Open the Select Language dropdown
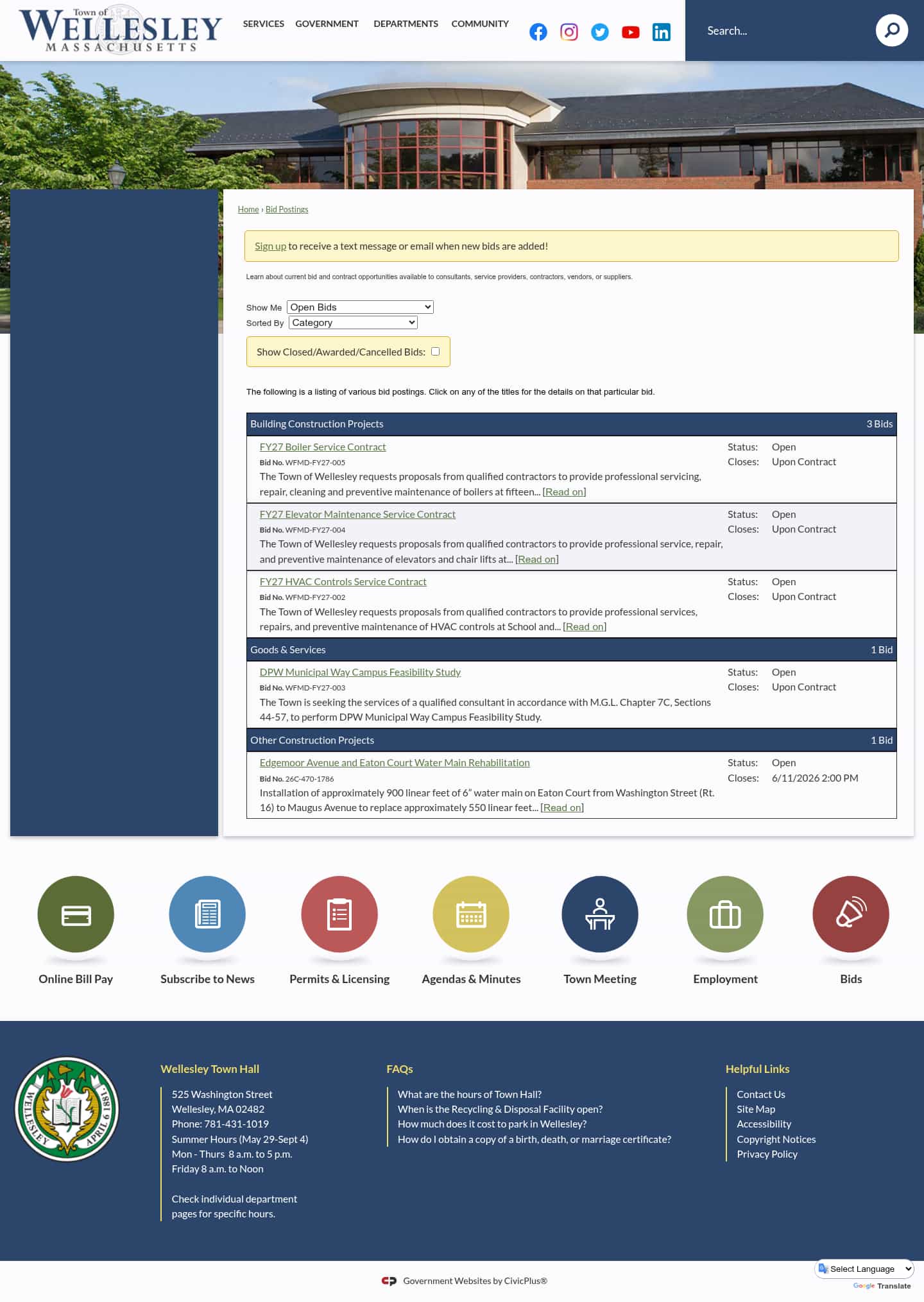The image size is (924, 1302). (x=864, y=1269)
